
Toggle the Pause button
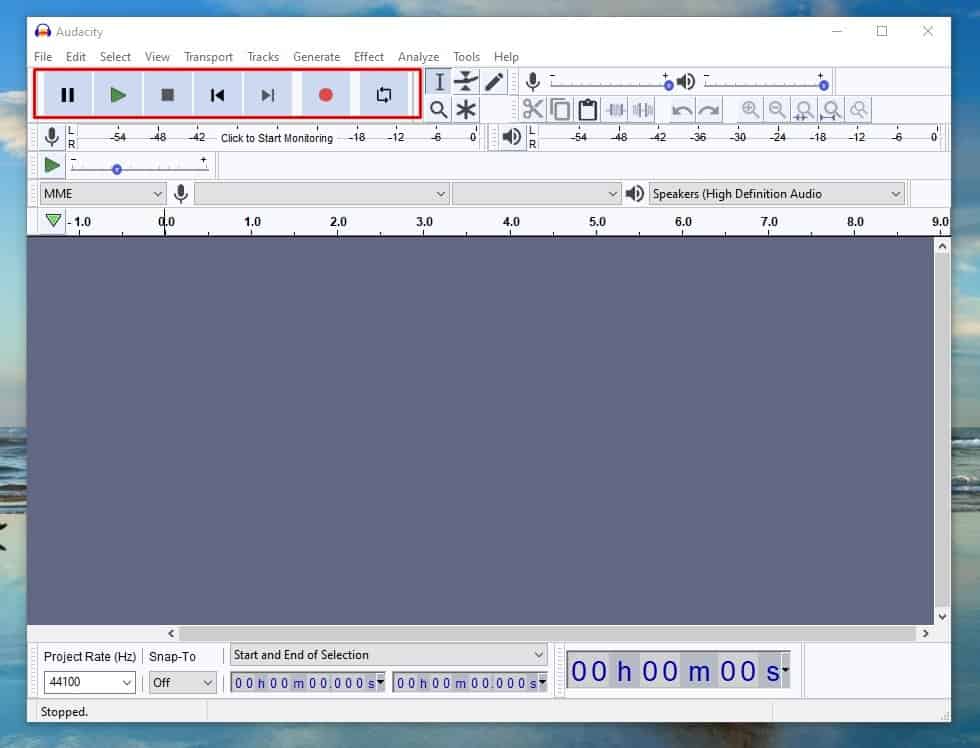[x=68, y=95]
